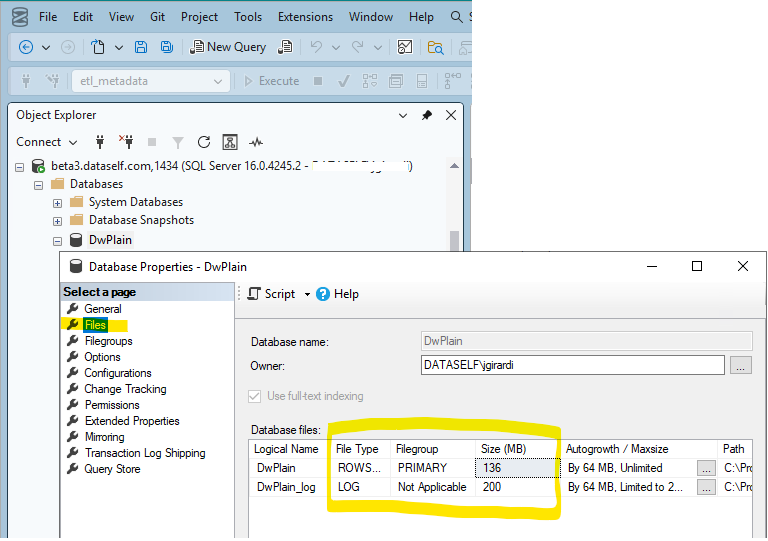The height and width of the screenshot is (541, 768).
Task: Expand the System Databases folder
Action: (x=57, y=203)
